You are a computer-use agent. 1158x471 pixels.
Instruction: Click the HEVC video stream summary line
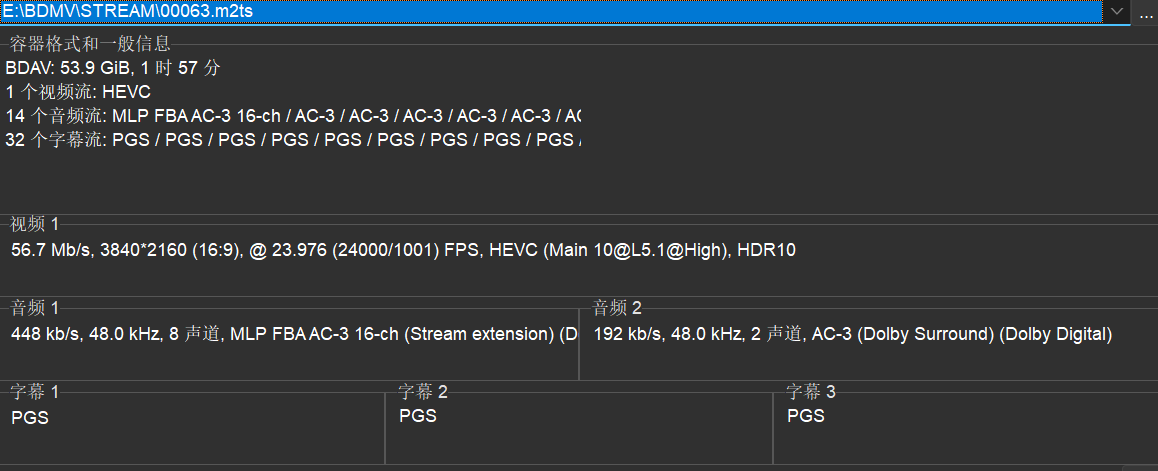click(78, 92)
